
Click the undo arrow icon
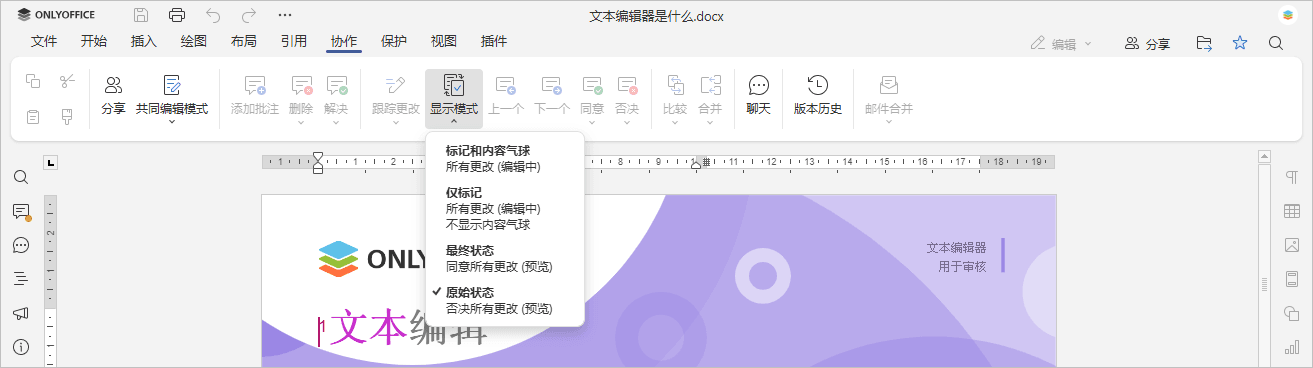213,15
